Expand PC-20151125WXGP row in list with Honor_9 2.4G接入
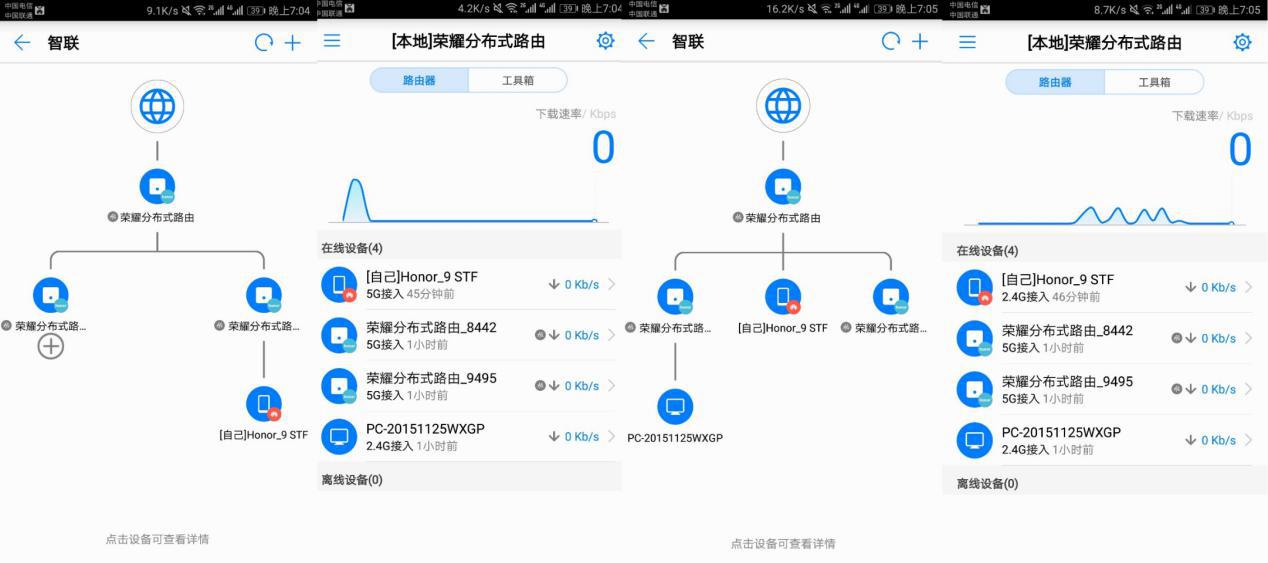Image resolution: width=1268 pixels, height=563 pixels. 1105,440
